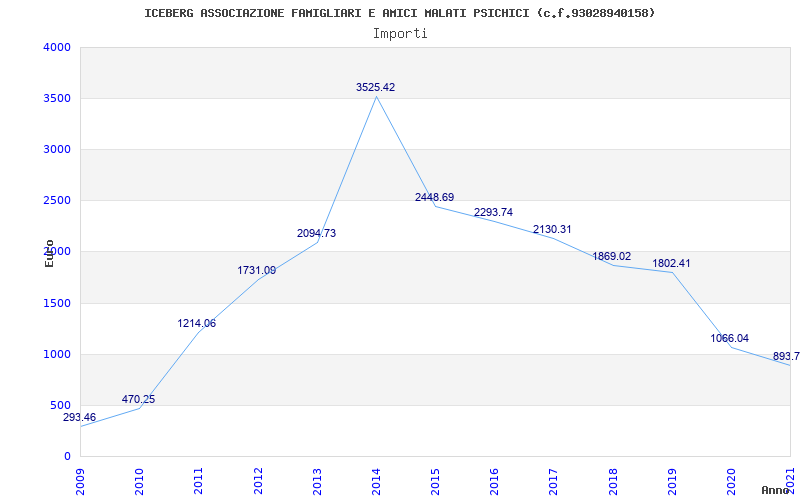Screen dimensions: 800x500
Task: Select the 2015 x-axis label
Action: tap(435, 481)
